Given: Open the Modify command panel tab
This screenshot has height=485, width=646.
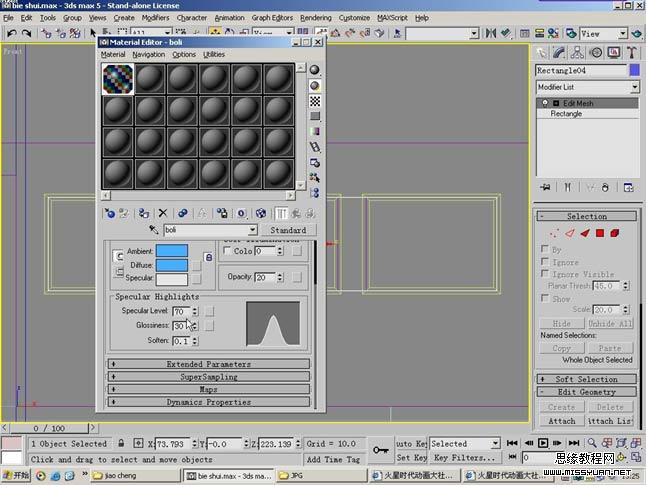Looking at the screenshot, I should 559,53.
